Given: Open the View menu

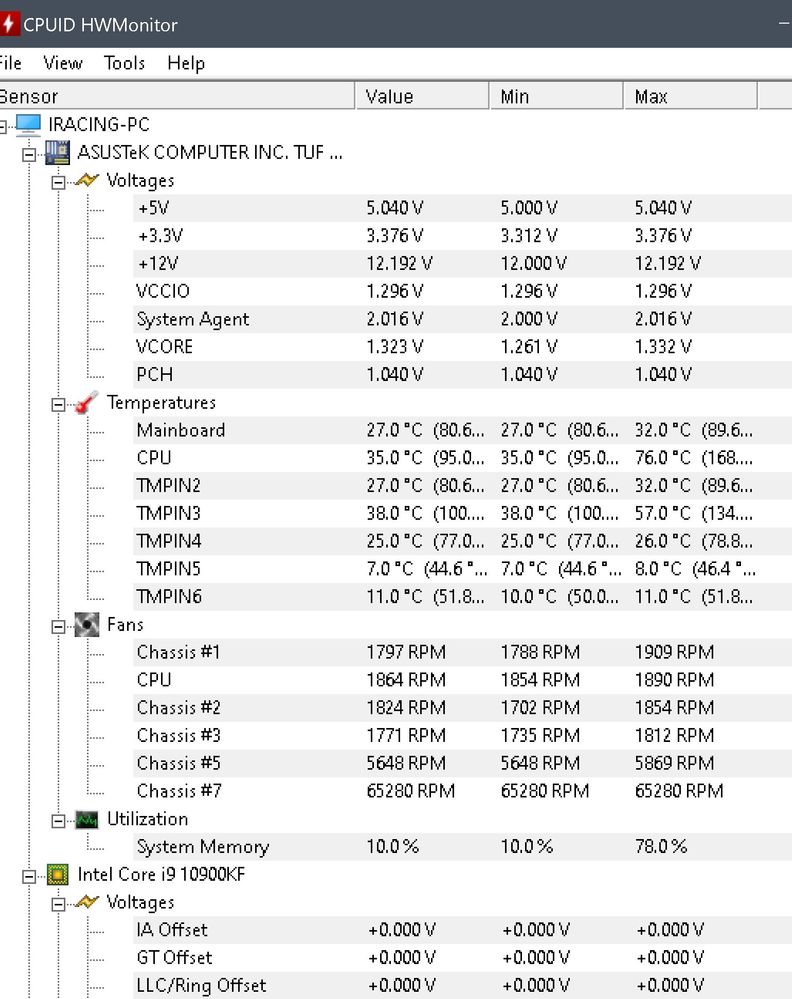Looking at the screenshot, I should tap(62, 63).
